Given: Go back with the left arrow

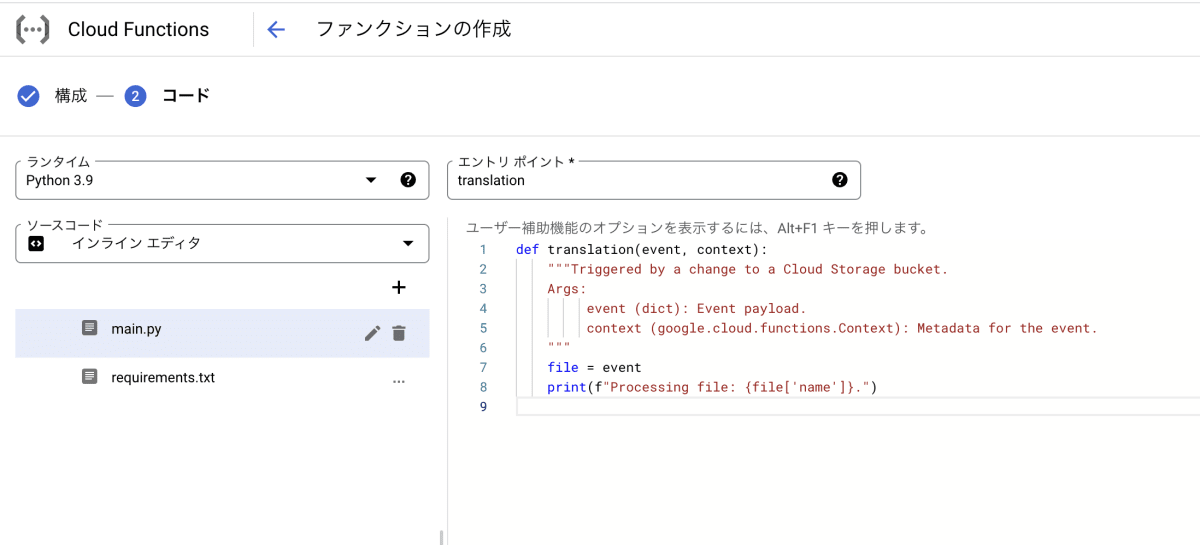Looking at the screenshot, I should [277, 30].
